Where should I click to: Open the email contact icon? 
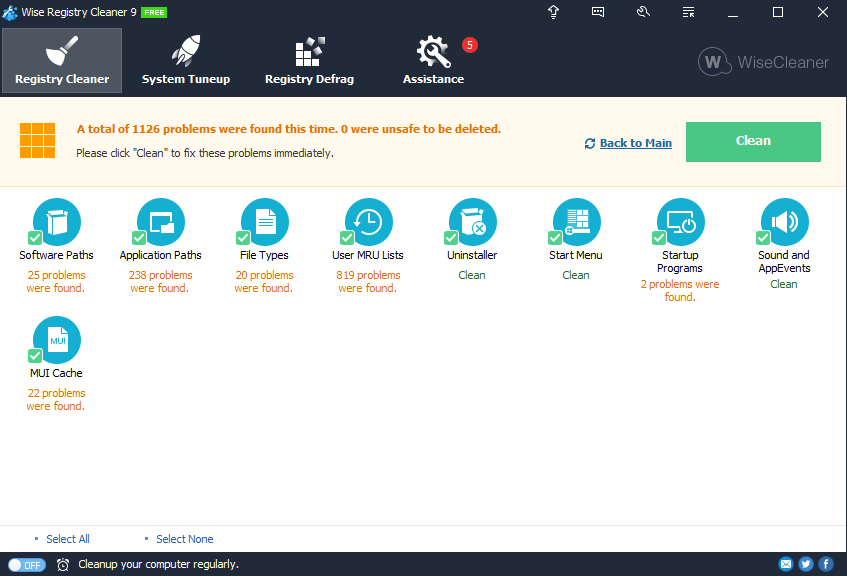[786, 564]
